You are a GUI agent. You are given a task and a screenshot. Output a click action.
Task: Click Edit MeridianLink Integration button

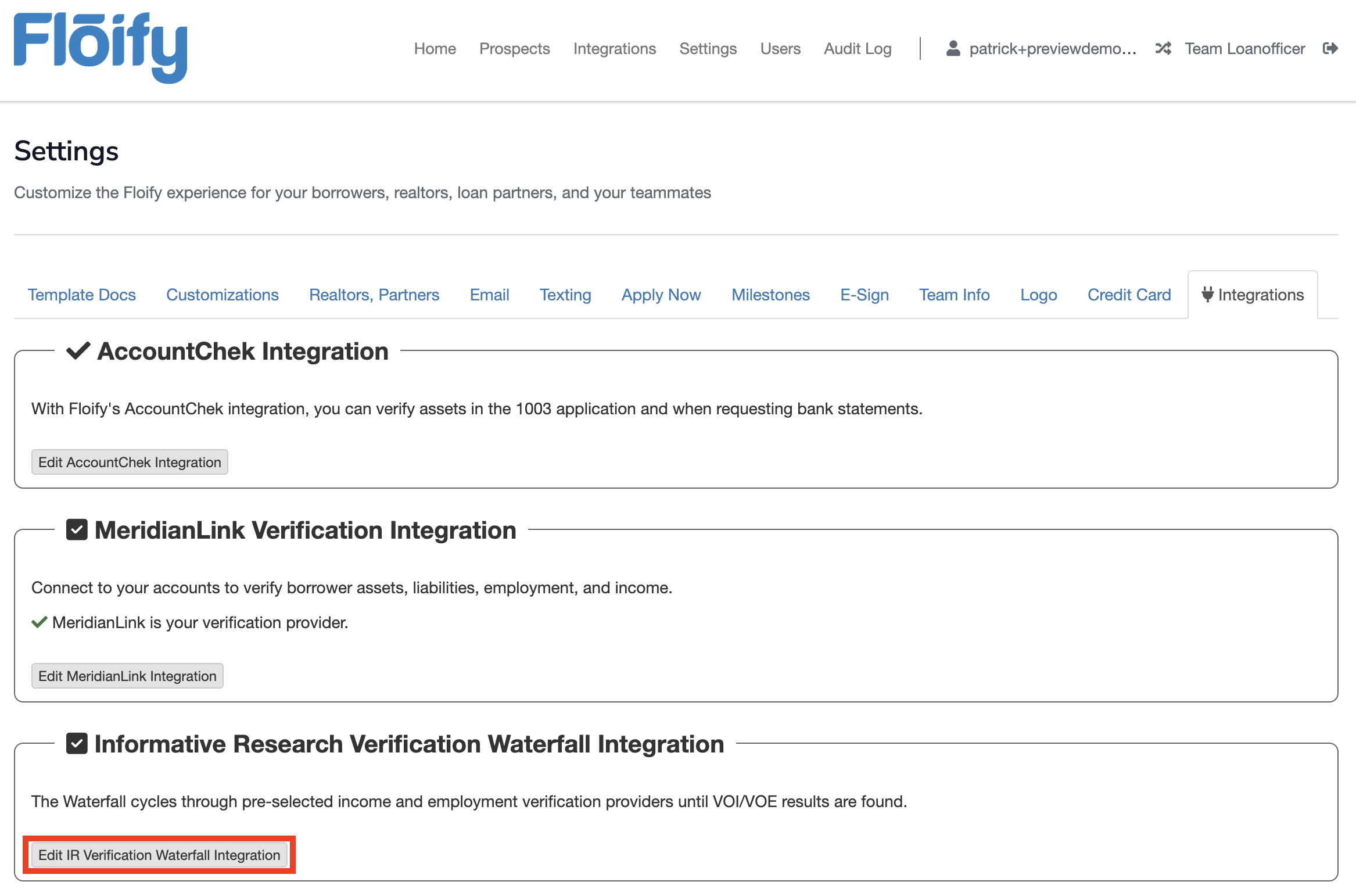click(x=127, y=676)
